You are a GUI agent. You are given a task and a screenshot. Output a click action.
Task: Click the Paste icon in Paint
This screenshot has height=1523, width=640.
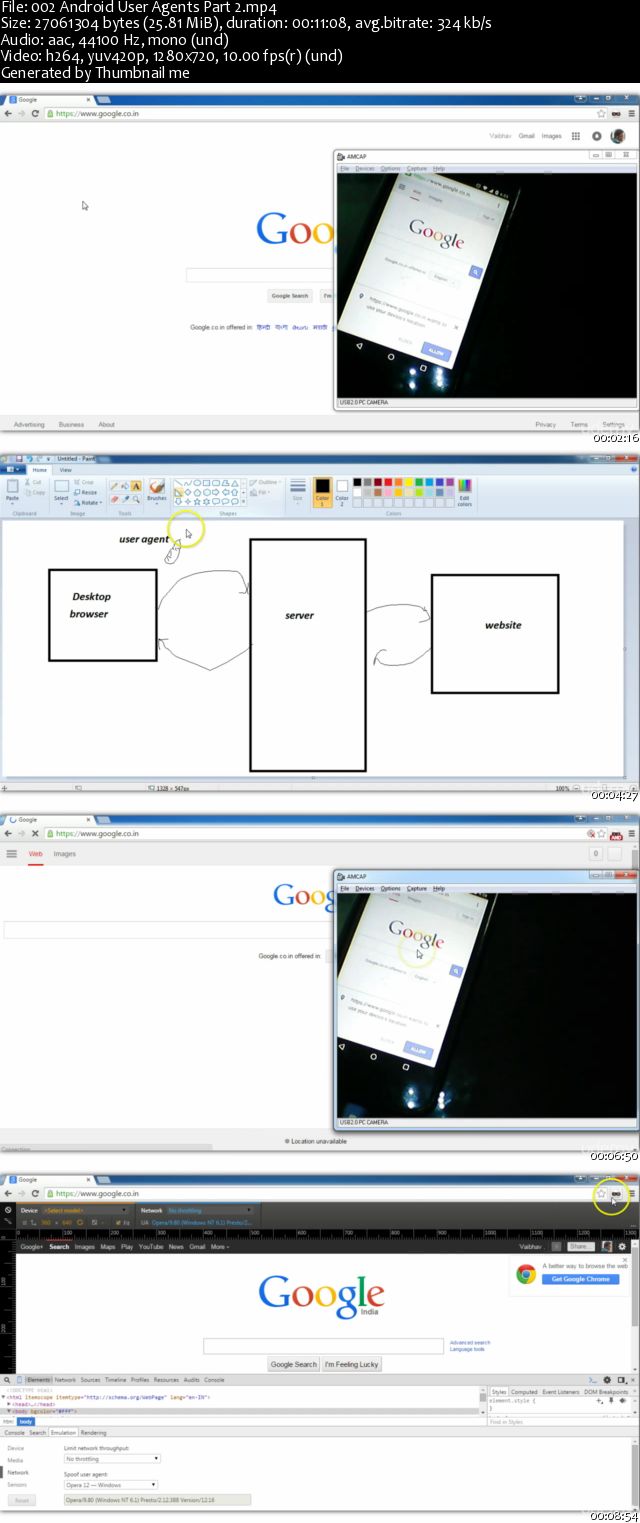12,486
